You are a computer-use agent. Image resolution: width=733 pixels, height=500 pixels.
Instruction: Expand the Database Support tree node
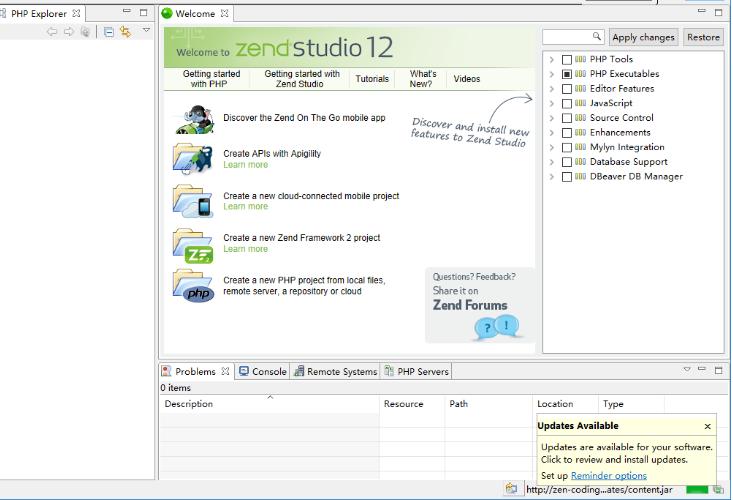tap(552, 162)
